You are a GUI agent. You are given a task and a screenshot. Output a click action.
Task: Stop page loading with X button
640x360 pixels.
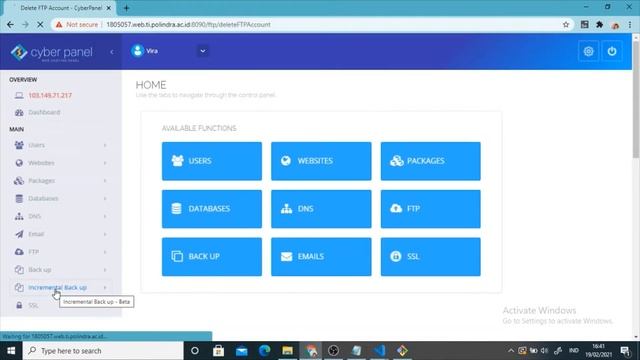tap(40, 24)
